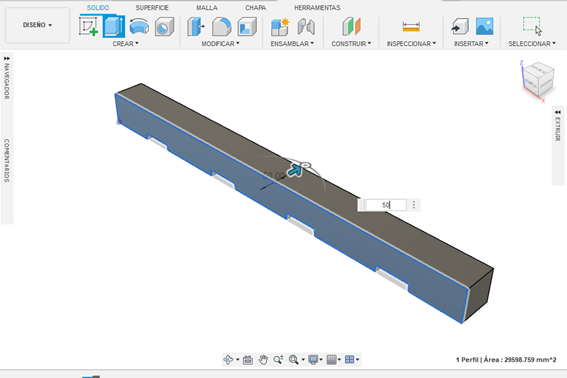The image size is (567, 378).
Task: Open the Zoom Window options dropdown arrow
Action: pos(303,360)
